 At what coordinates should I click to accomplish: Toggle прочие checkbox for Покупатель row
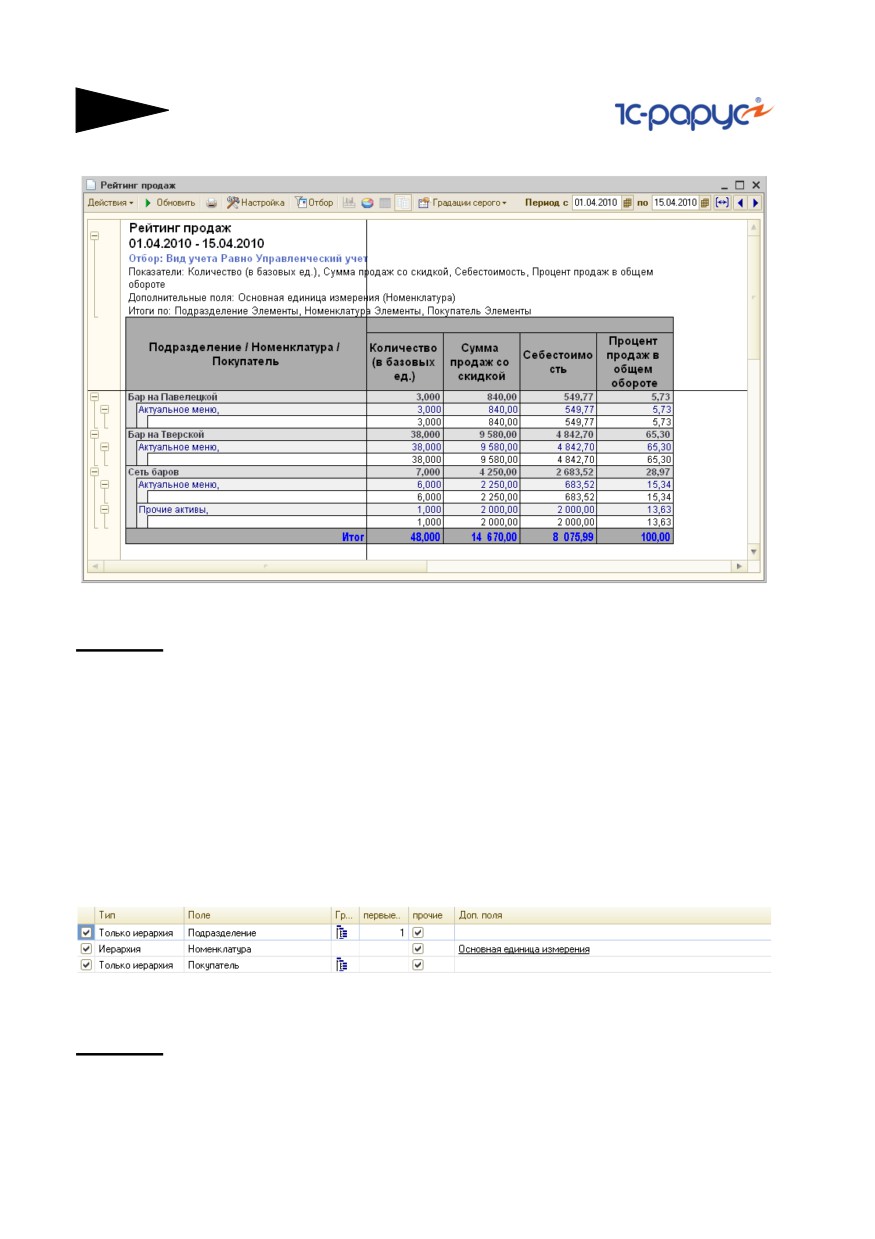(x=418, y=965)
